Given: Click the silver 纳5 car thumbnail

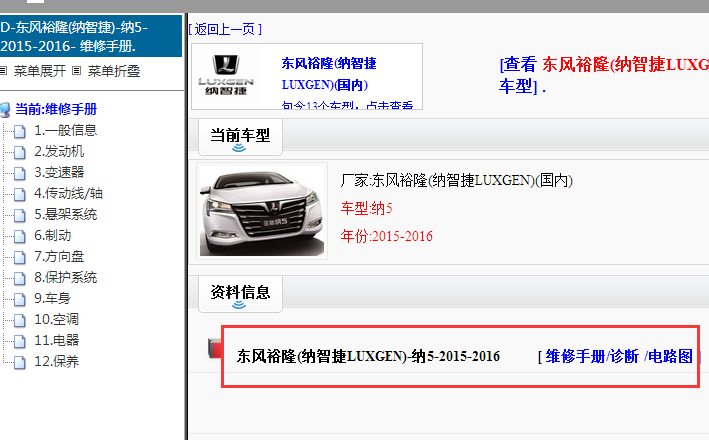Looking at the screenshot, I should click(x=262, y=211).
